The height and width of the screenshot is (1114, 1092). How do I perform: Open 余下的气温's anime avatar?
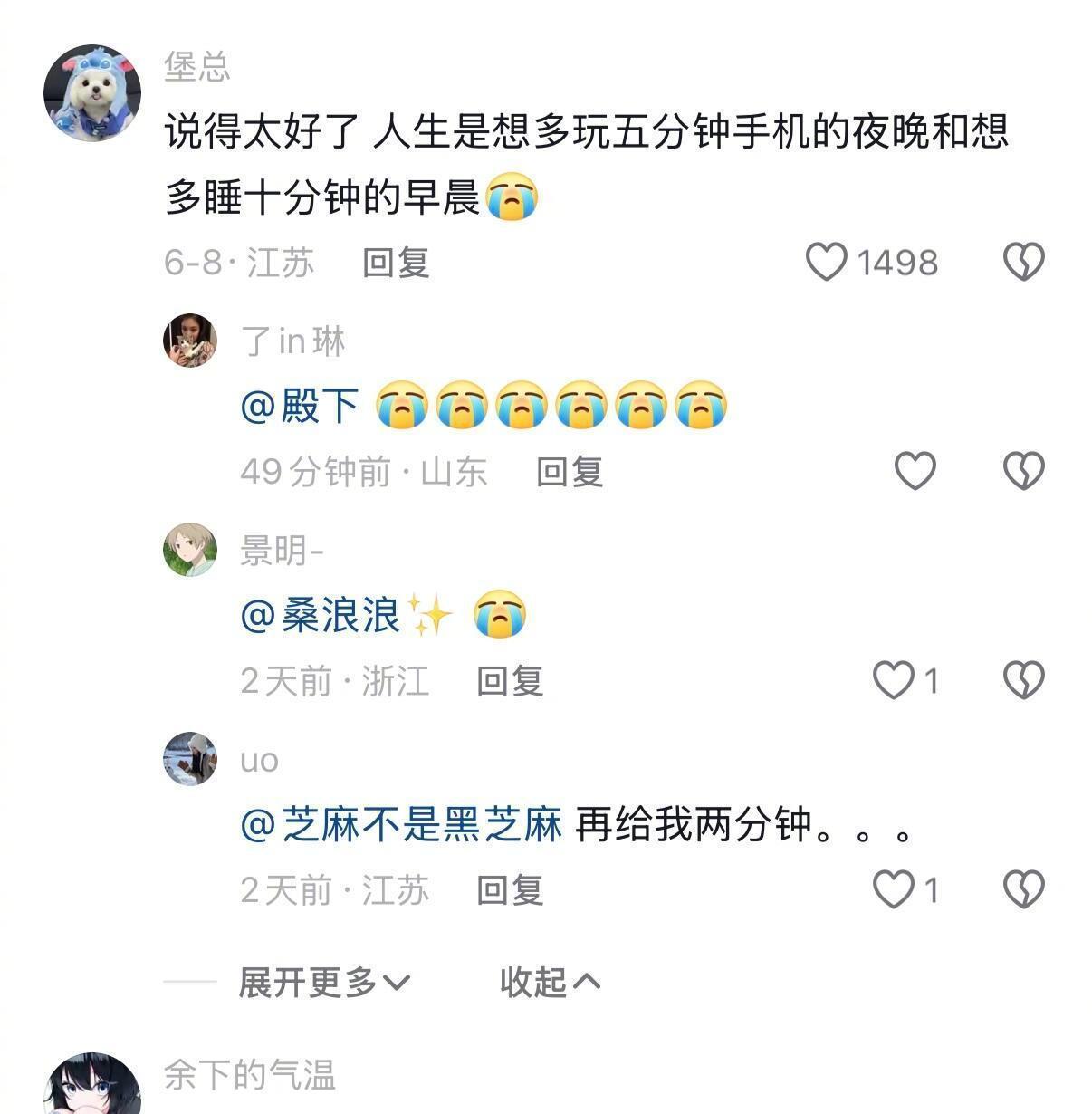coord(92,1084)
